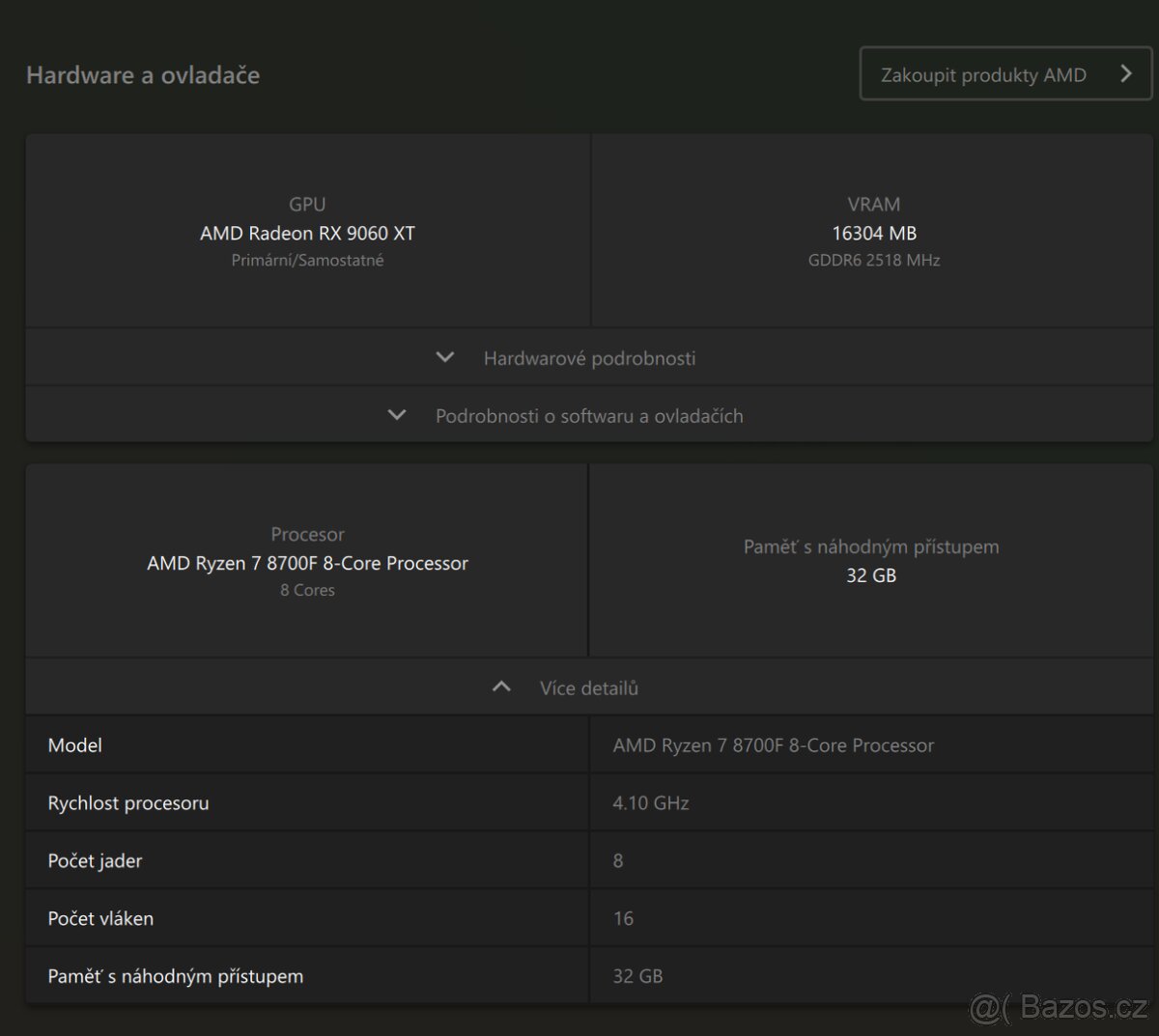The image size is (1159, 1036).
Task: Click the up chevron beside Více detailů
Action: pos(501,687)
